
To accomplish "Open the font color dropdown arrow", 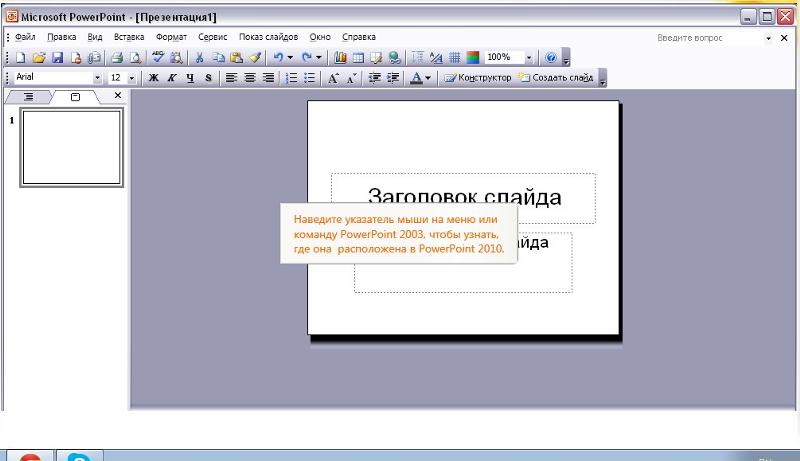I will pos(428,78).
